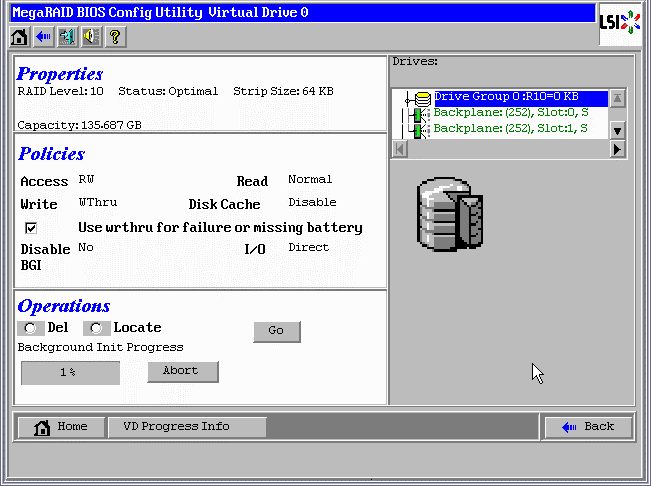Open help with the question mark icon
Image resolution: width=651 pixels, height=486 pixels.
click(115, 37)
